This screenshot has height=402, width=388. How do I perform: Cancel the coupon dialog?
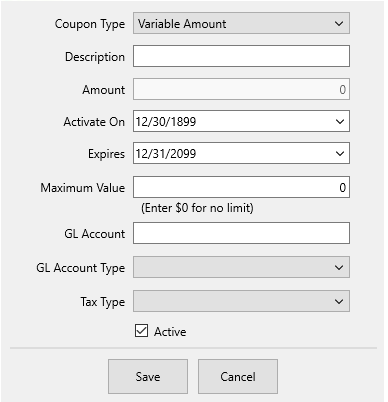[238, 377]
